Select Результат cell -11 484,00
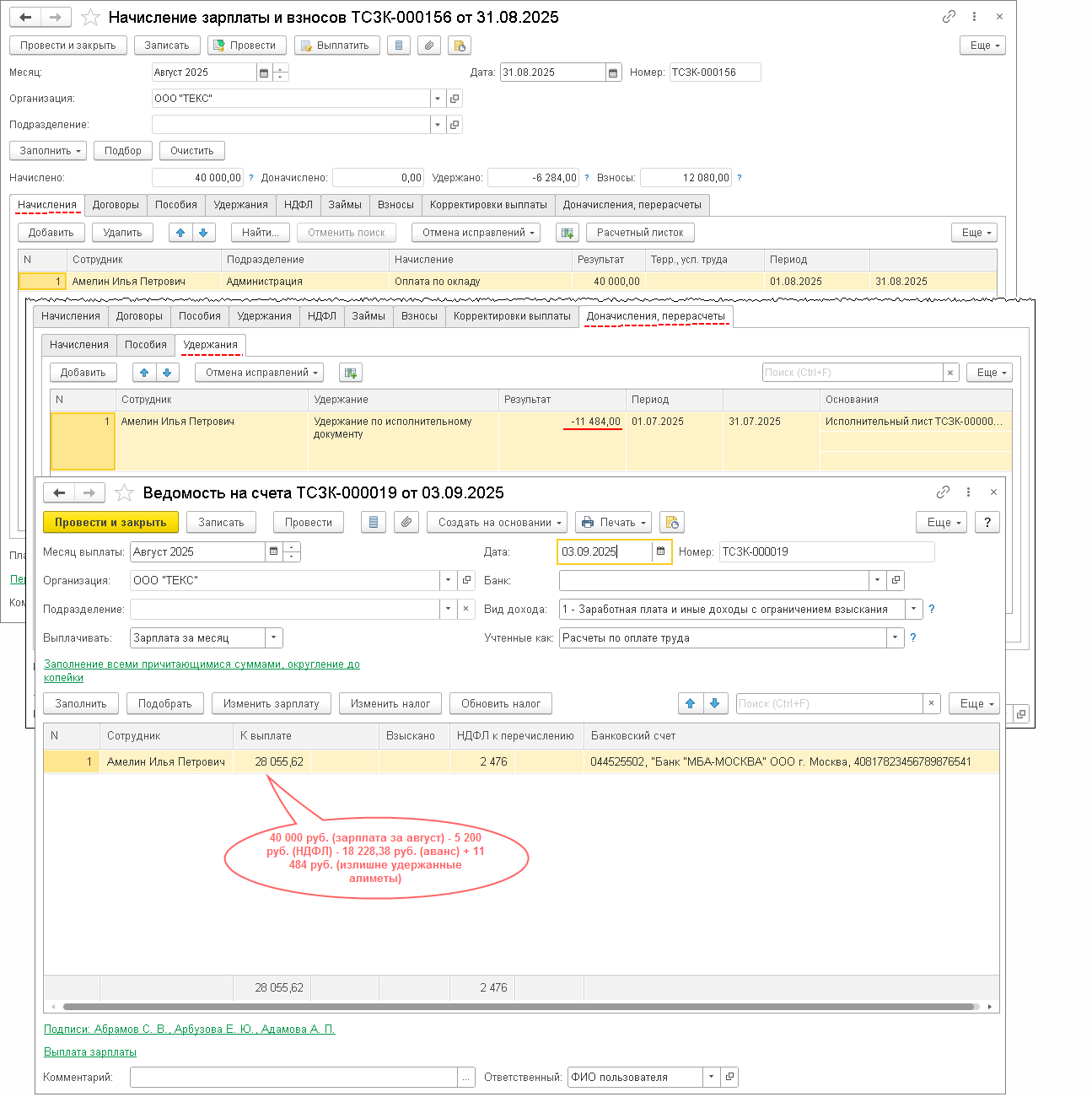Viewport: 1092px width, 1097px height. coord(562,440)
